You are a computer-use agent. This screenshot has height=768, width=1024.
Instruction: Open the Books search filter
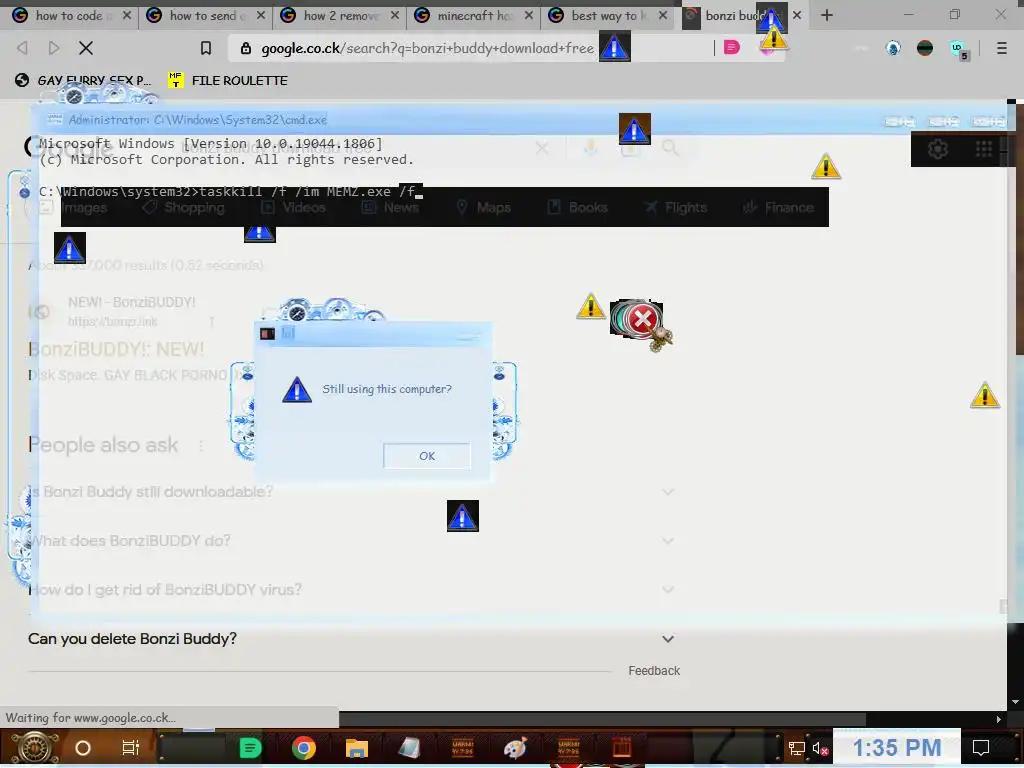(578, 208)
